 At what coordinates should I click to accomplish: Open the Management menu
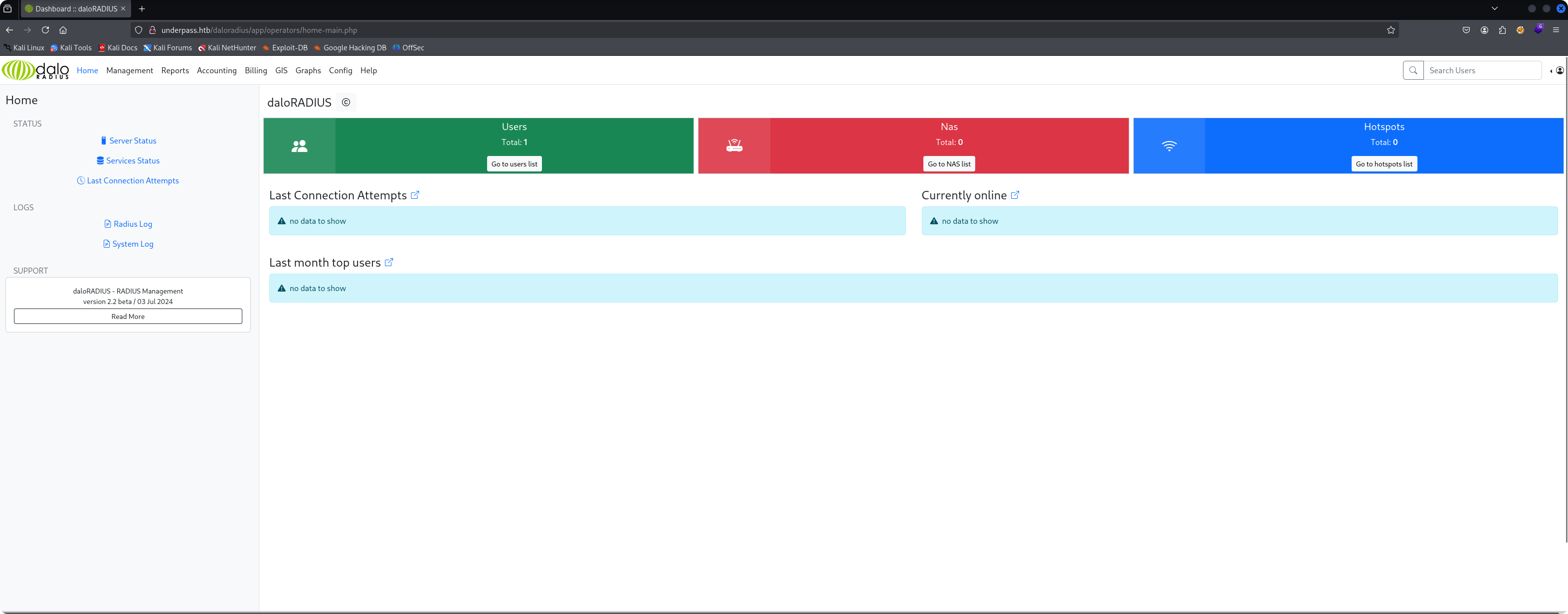coord(129,71)
